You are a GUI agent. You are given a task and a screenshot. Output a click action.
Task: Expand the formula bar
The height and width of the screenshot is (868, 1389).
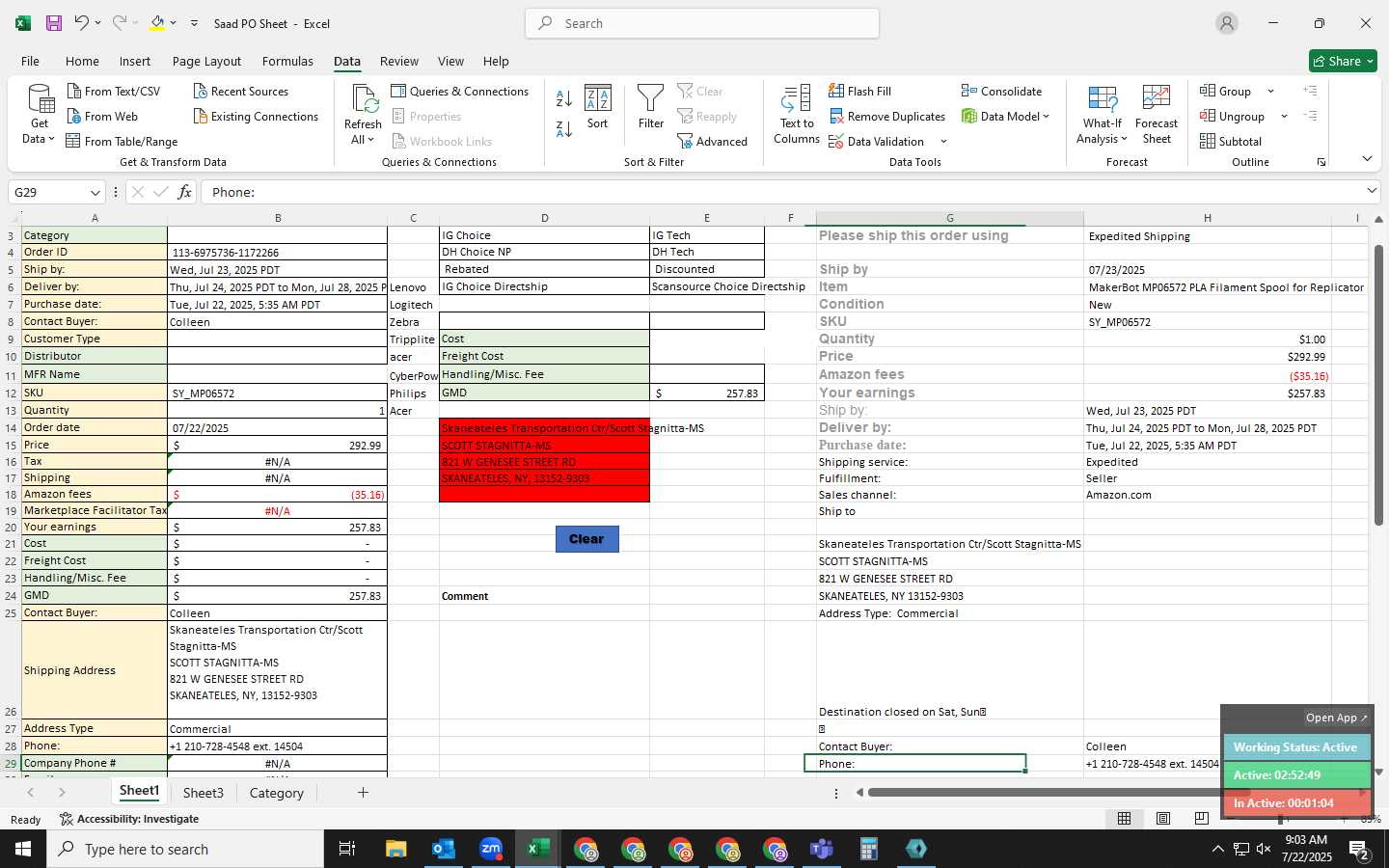(x=1372, y=191)
